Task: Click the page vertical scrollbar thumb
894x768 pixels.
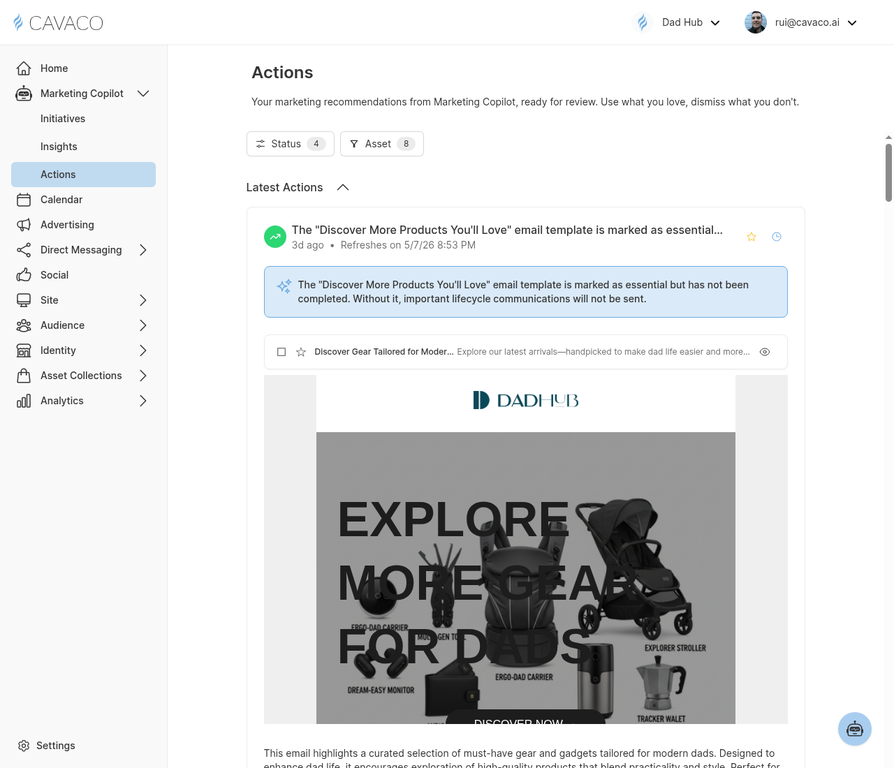Action: 888,173
